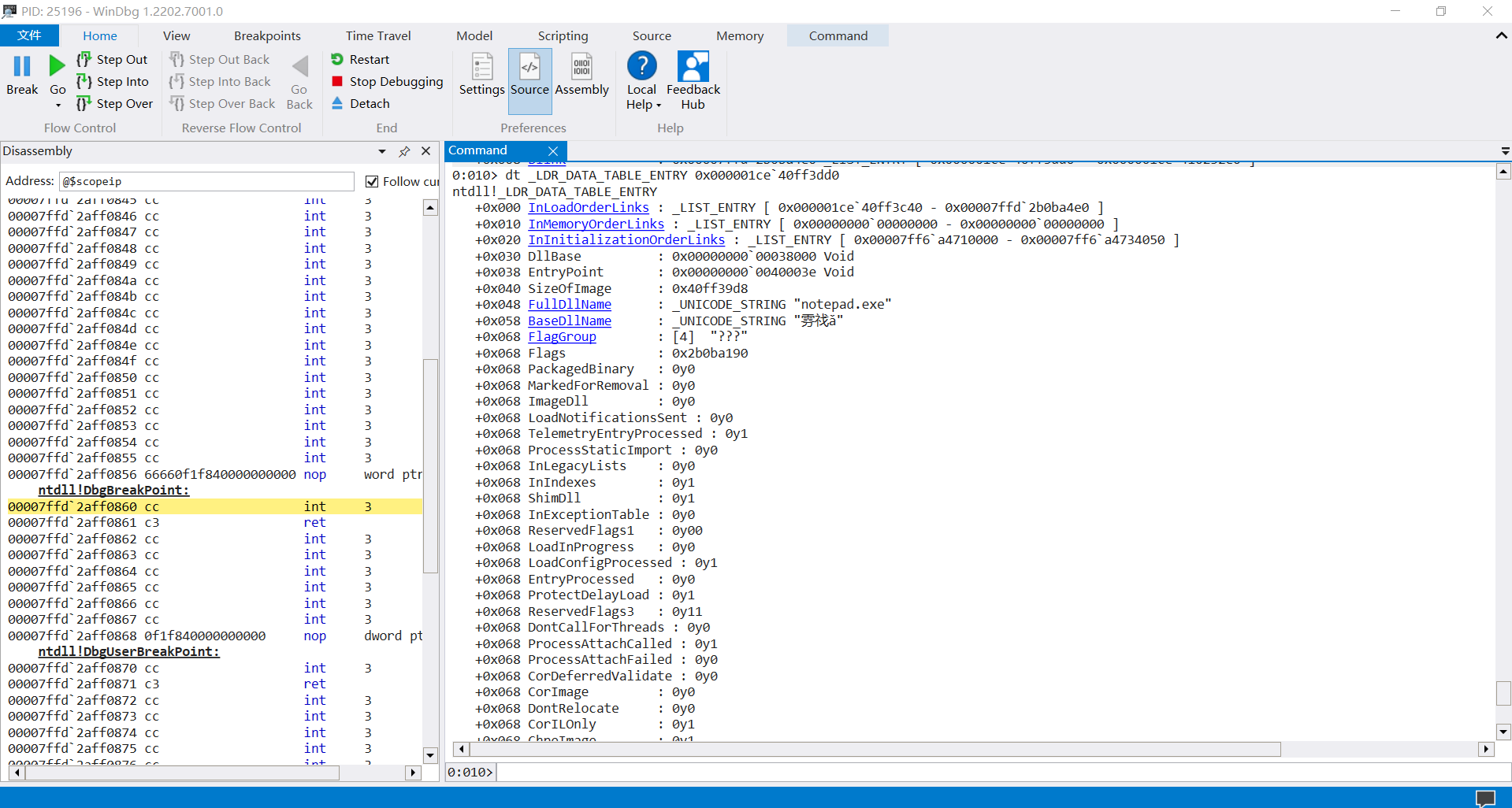Click Step Over Back
1512x808 pixels.
coord(222,103)
